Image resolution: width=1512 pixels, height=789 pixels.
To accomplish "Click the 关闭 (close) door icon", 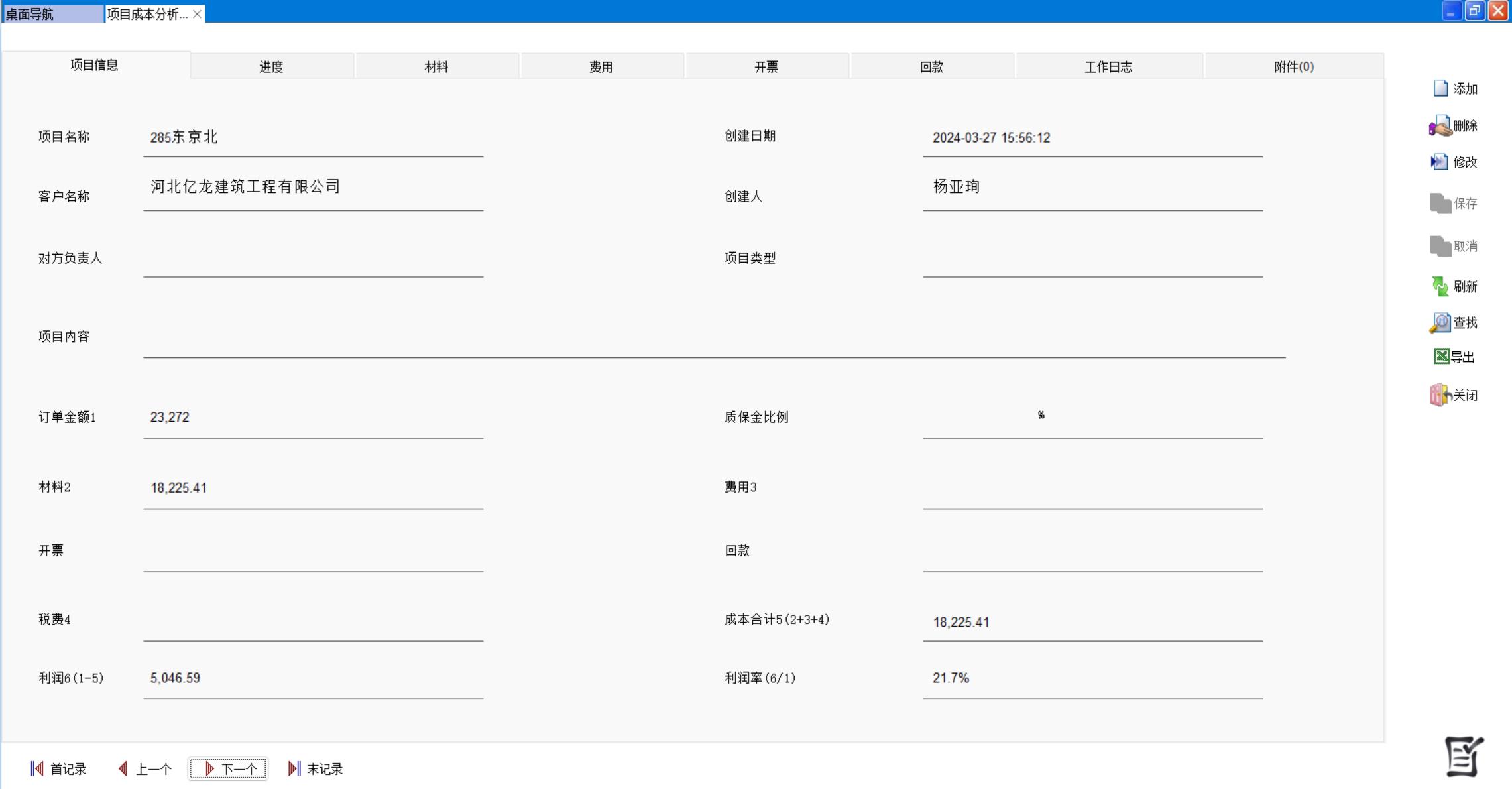I will [x=1440, y=395].
